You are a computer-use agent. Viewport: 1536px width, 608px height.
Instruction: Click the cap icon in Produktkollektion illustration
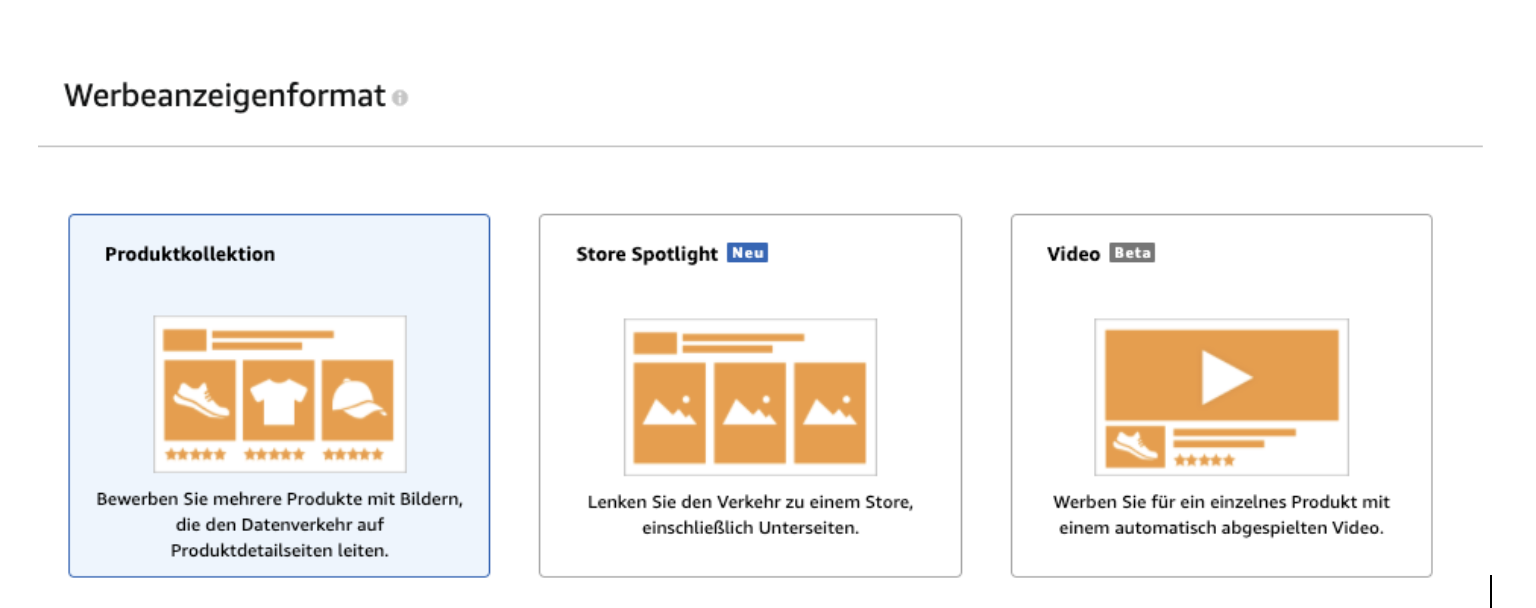[x=358, y=400]
